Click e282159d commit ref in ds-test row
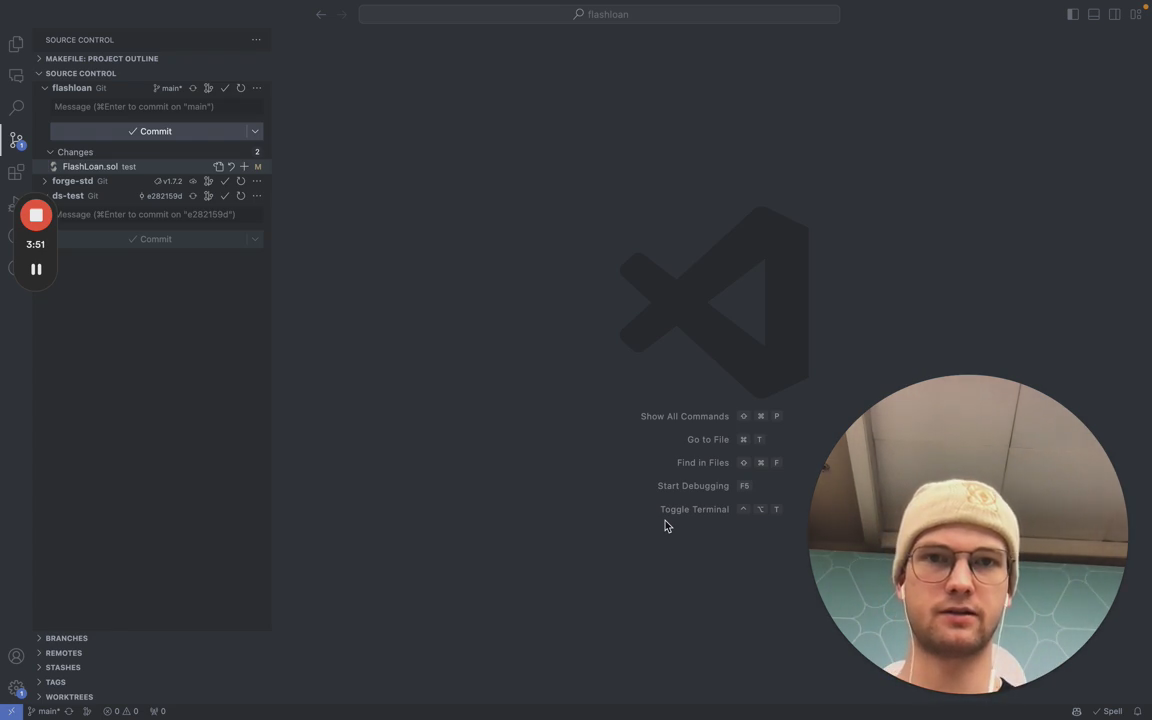This screenshot has height=720, width=1152. pos(160,196)
